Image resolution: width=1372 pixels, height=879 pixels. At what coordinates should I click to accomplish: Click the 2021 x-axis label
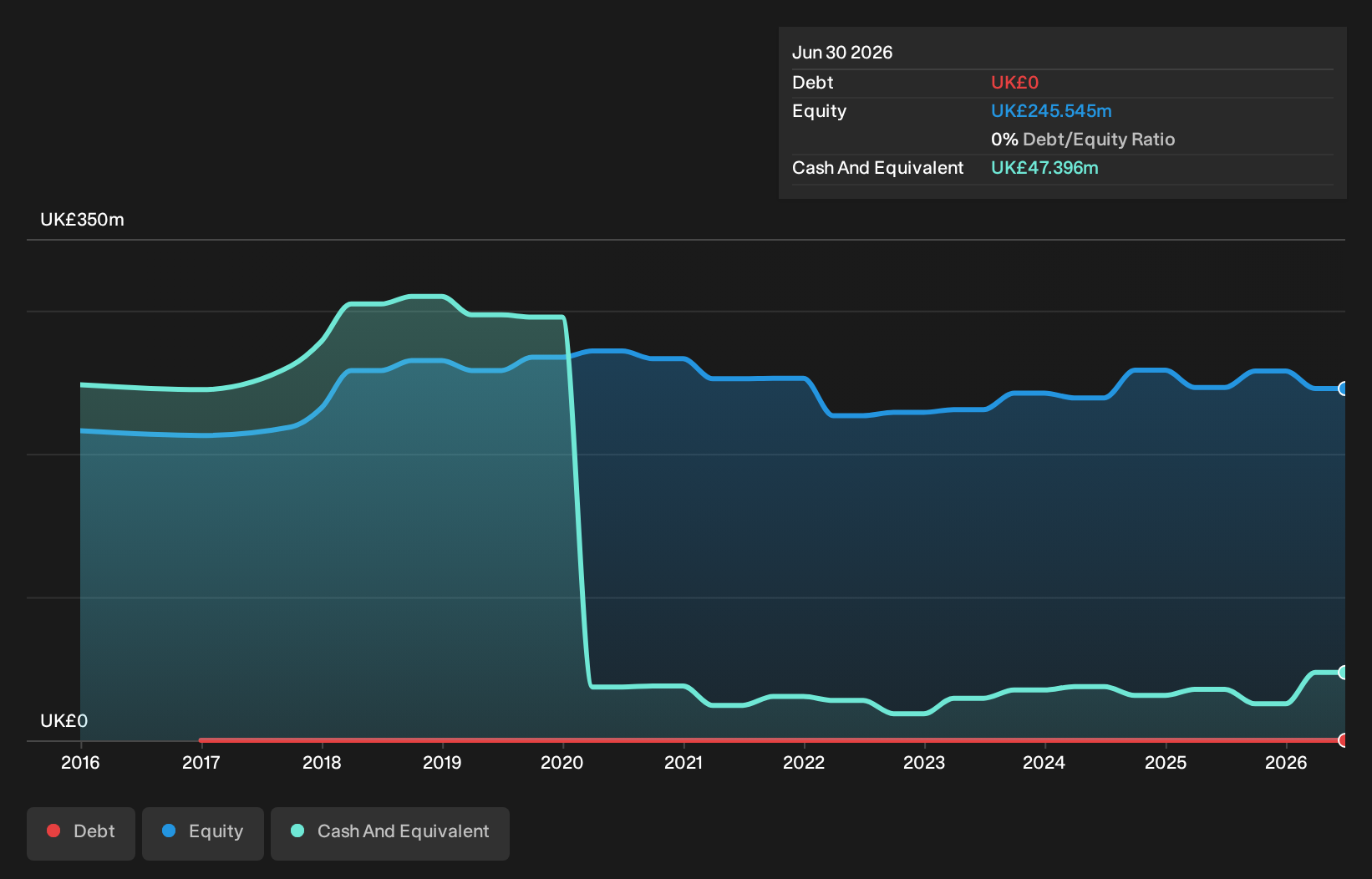tap(683, 762)
